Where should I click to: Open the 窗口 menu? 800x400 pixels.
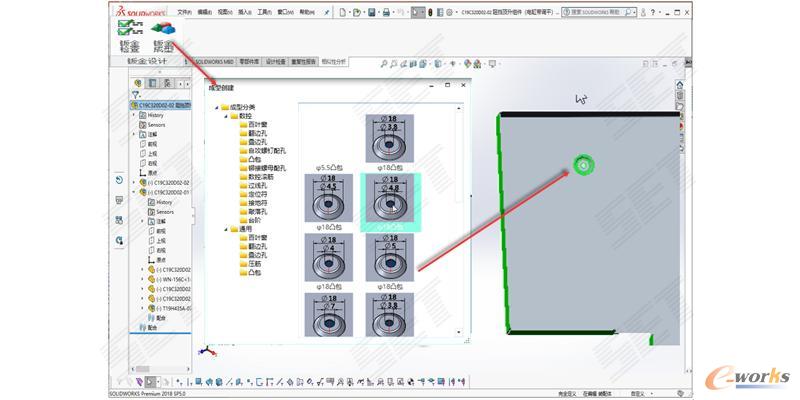(285, 12)
